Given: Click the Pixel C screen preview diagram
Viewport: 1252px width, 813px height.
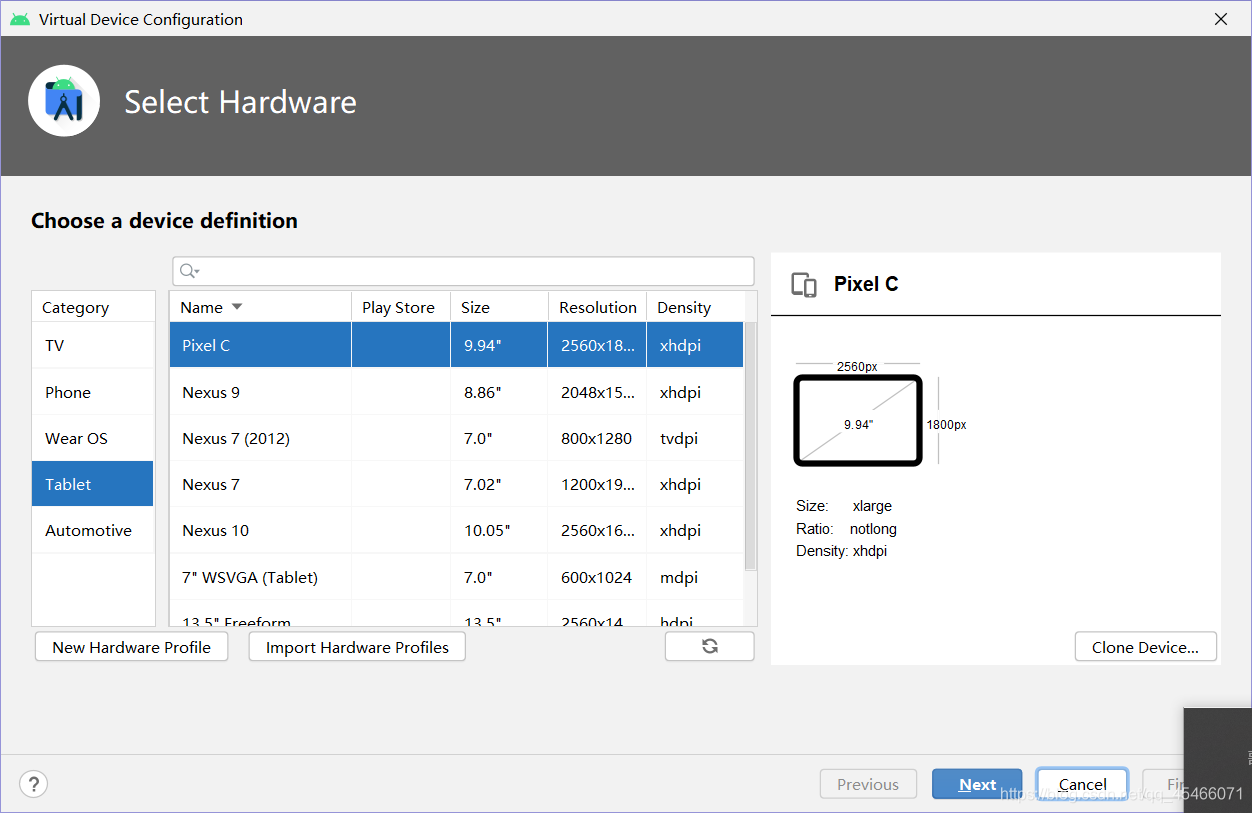Looking at the screenshot, I should click(x=858, y=420).
